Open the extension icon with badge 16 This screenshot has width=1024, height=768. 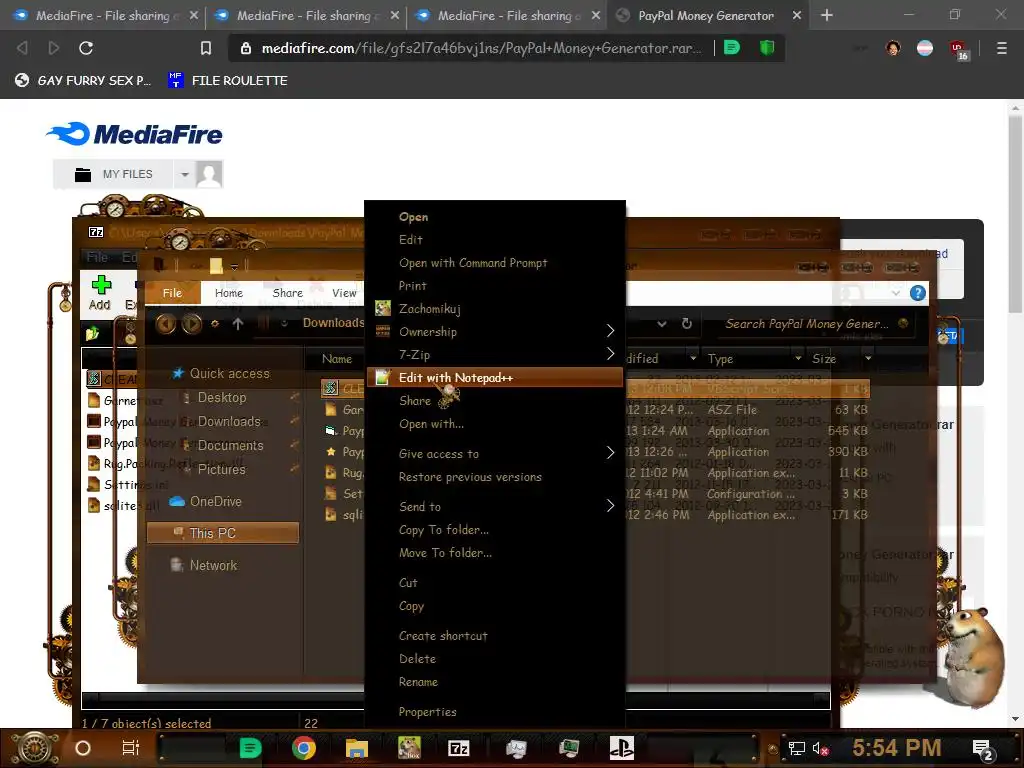pyautogui.click(x=959, y=50)
